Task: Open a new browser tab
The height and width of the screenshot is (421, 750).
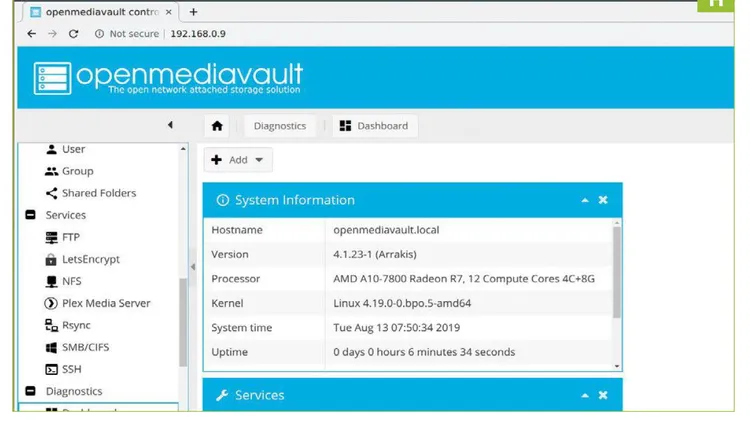Action: [x=193, y=12]
